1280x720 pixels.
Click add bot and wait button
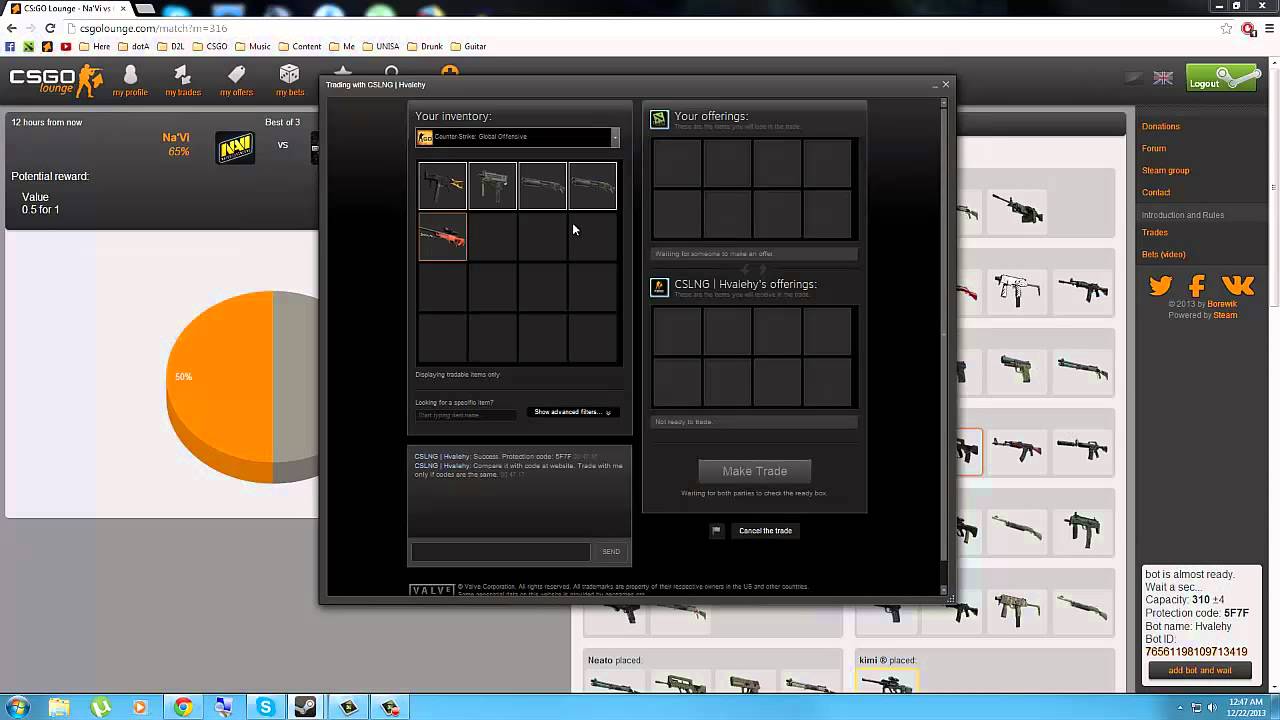(1200, 671)
